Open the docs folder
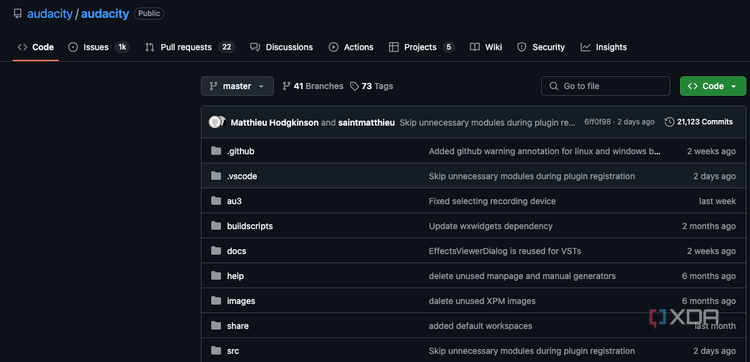 (236, 251)
